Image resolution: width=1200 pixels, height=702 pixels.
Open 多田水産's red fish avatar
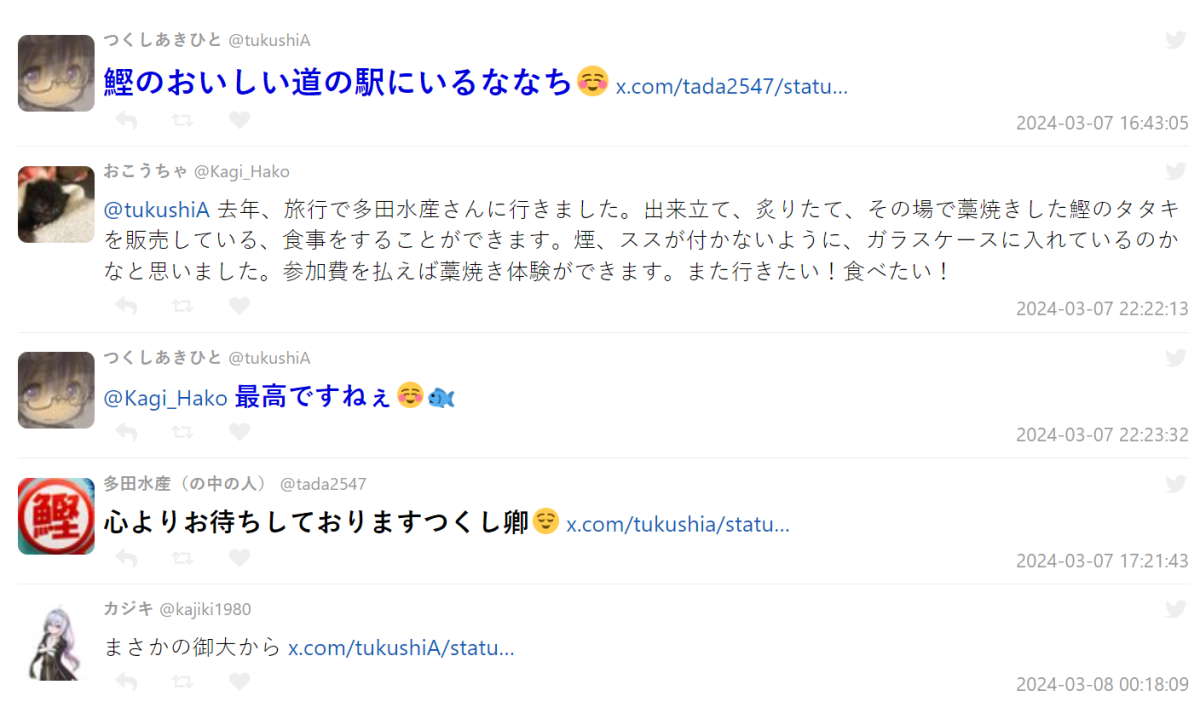56,516
